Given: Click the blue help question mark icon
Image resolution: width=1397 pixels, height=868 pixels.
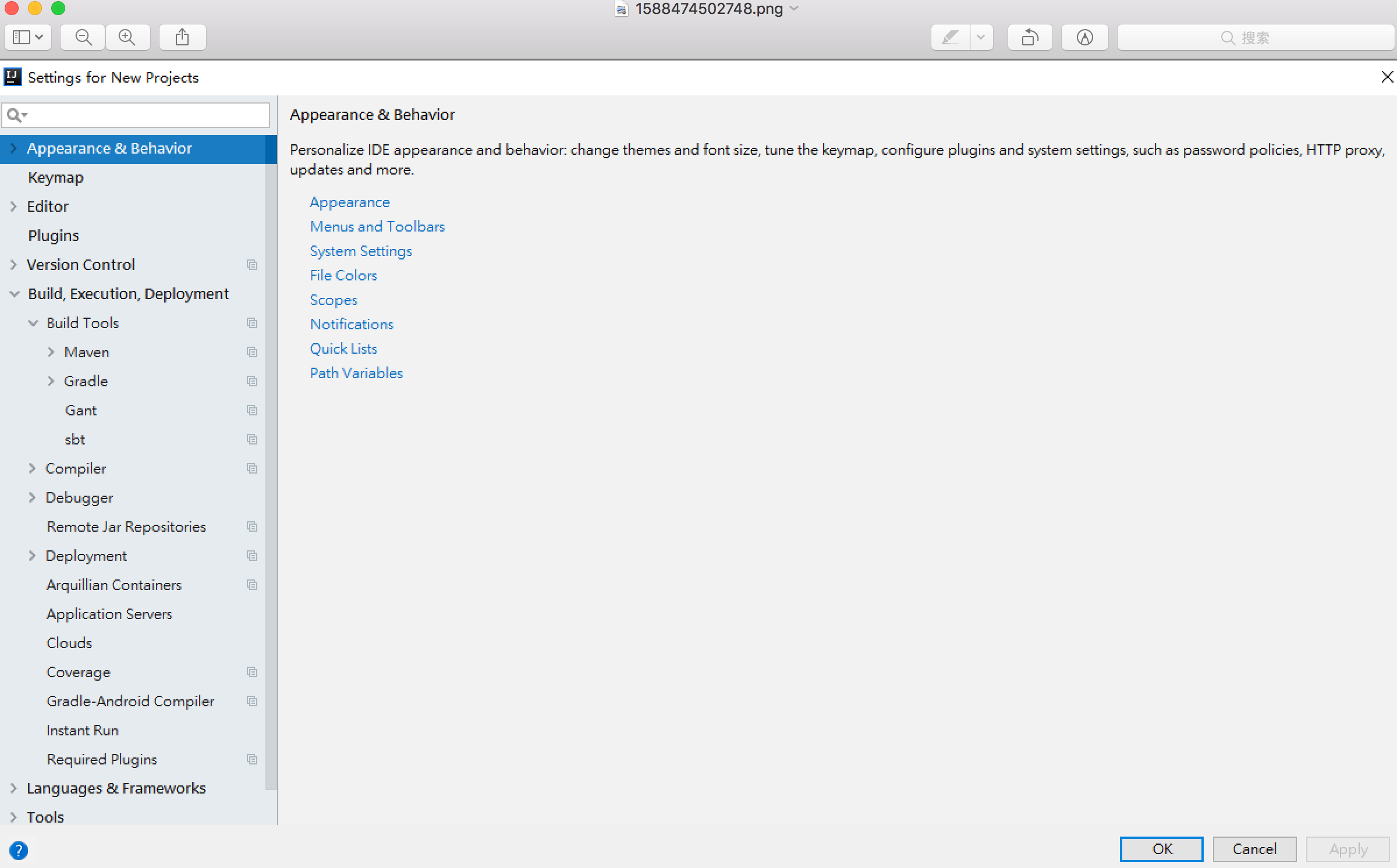Looking at the screenshot, I should pyautogui.click(x=19, y=850).
